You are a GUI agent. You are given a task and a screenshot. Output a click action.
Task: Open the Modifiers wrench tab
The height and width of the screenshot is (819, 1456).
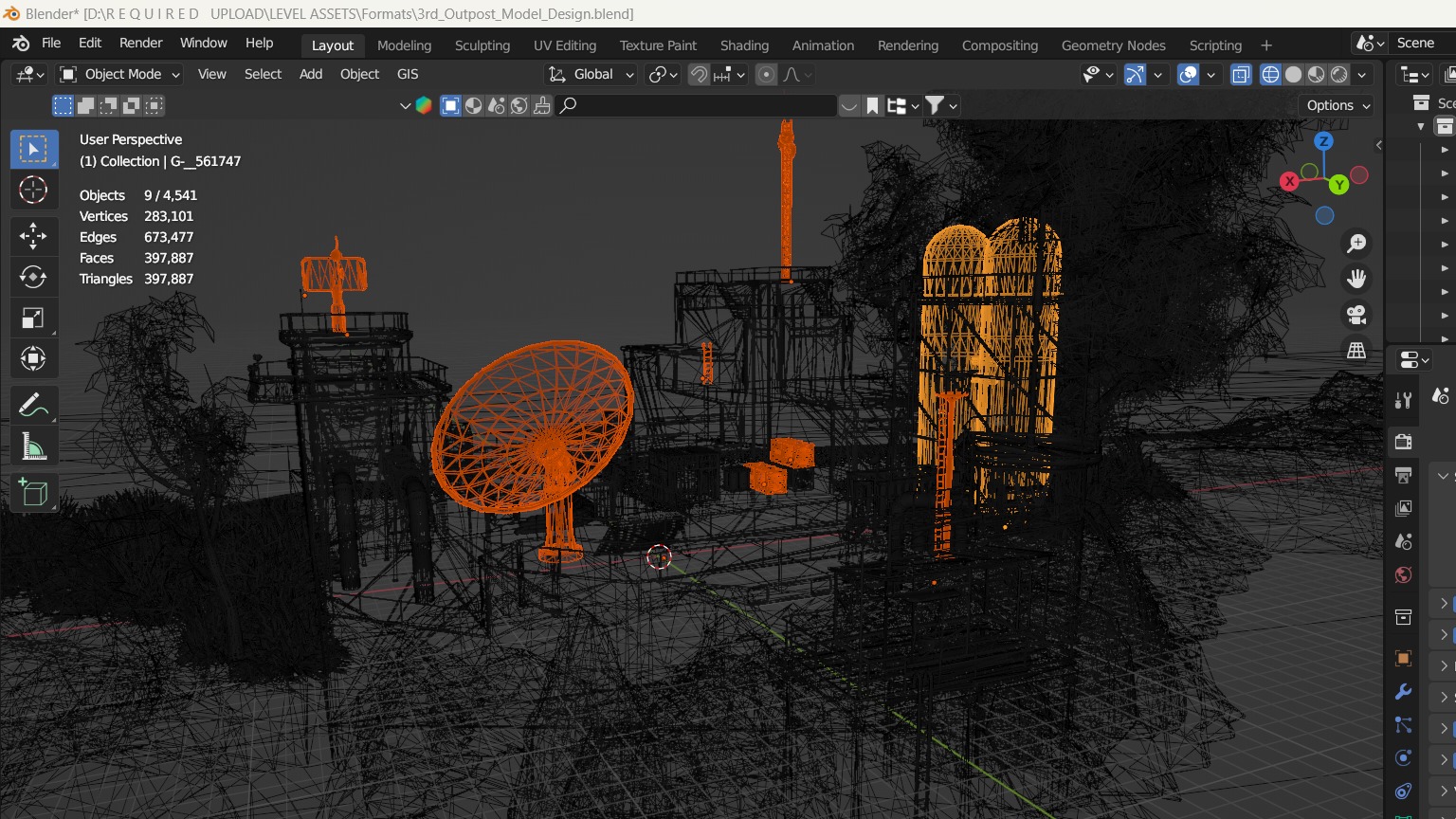[x=1404, y=692]
